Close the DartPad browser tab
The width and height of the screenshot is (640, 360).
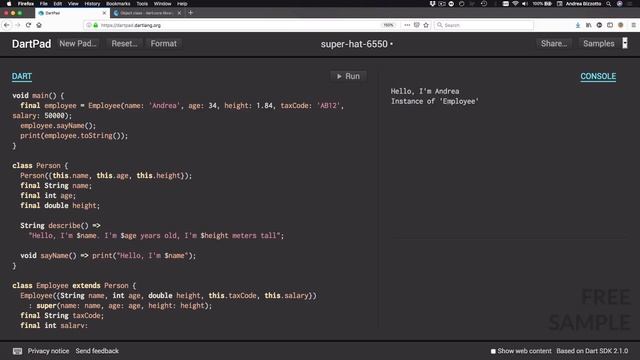pyautogui.click(x=104, y=13)
